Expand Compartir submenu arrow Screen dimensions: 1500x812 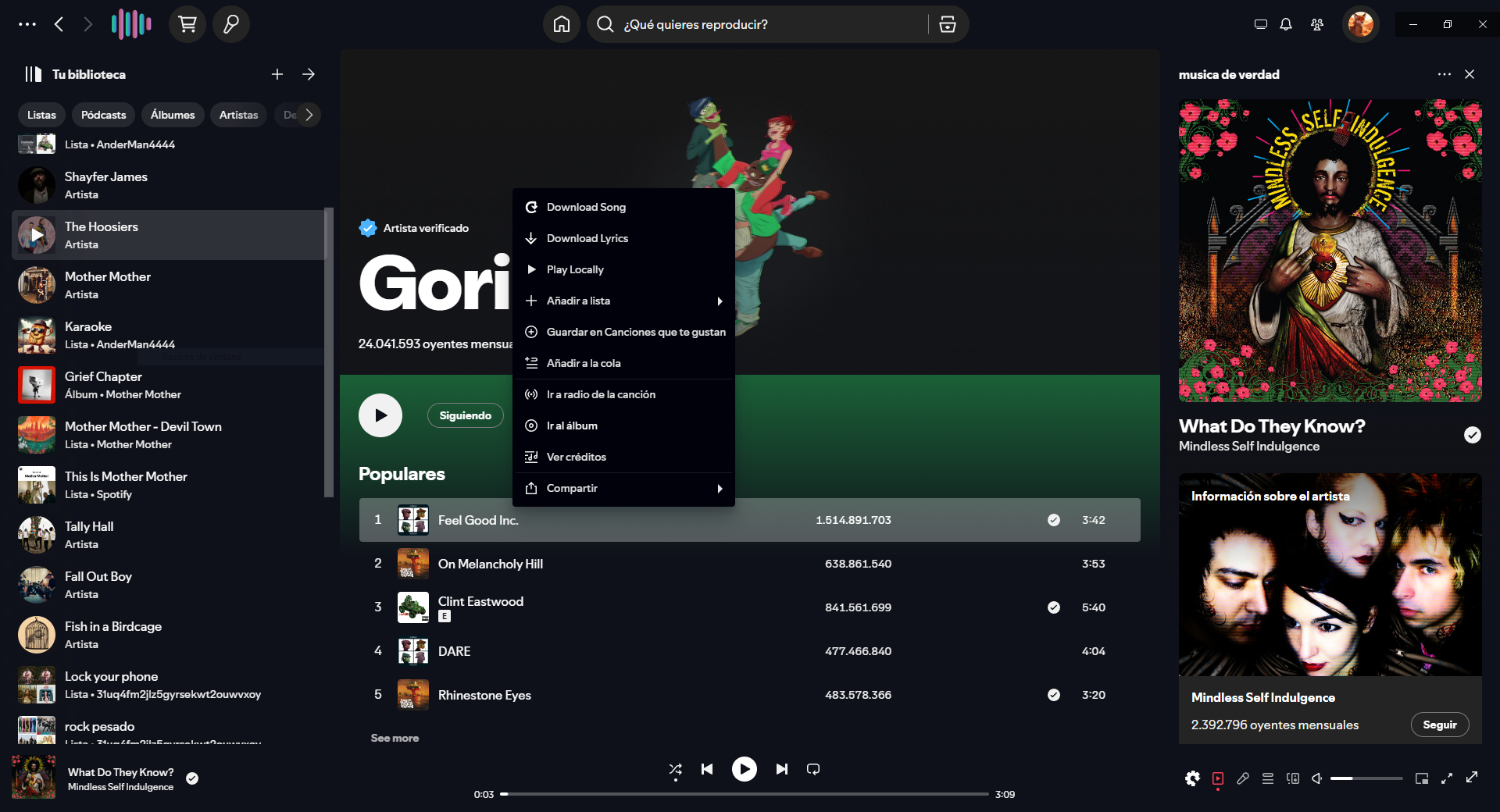tap(720, 488)
